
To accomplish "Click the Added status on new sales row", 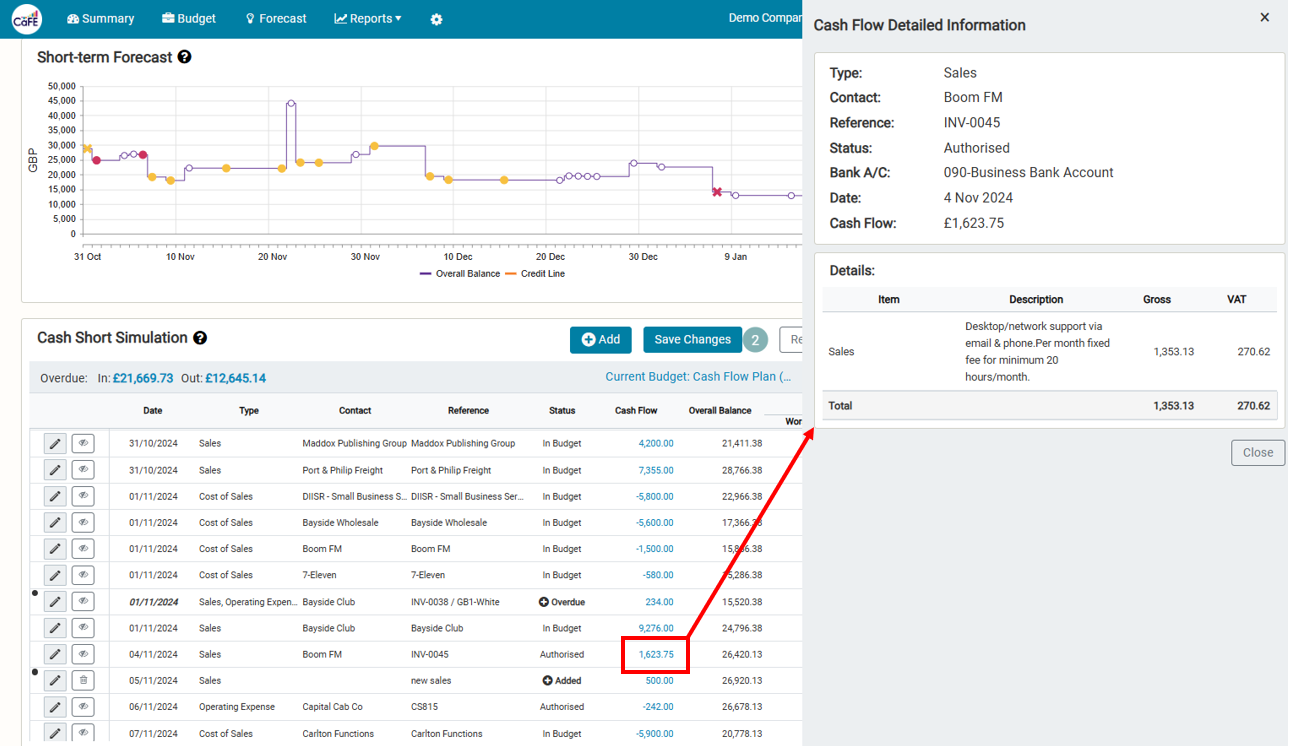I will coord(562,680).
